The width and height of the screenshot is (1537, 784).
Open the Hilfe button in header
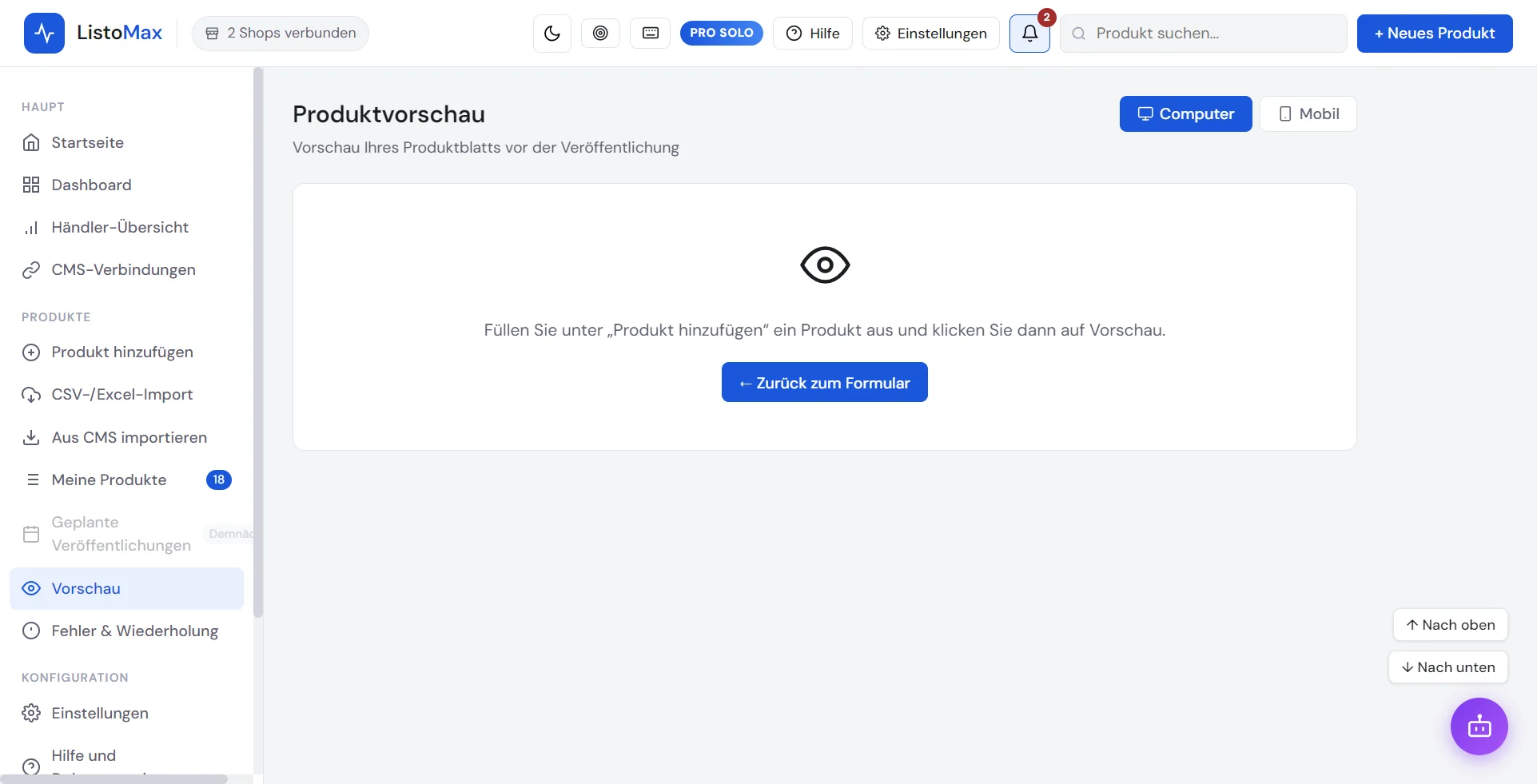point(813,33)
